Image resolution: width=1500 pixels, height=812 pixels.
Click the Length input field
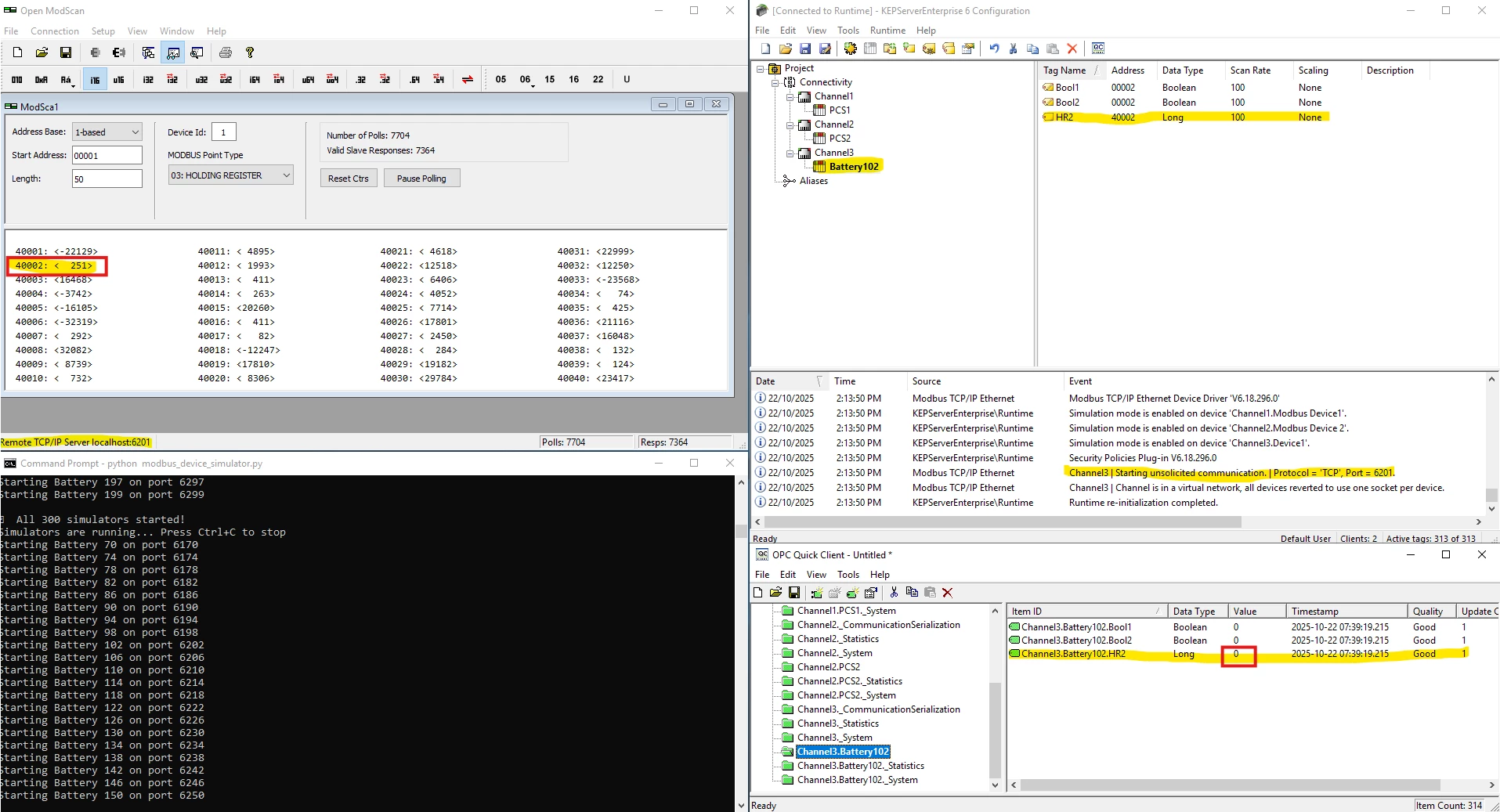(107, 179)
